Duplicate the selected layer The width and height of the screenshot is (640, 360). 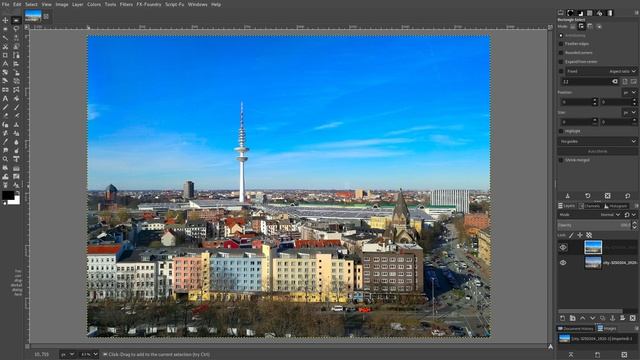(602, 318)
